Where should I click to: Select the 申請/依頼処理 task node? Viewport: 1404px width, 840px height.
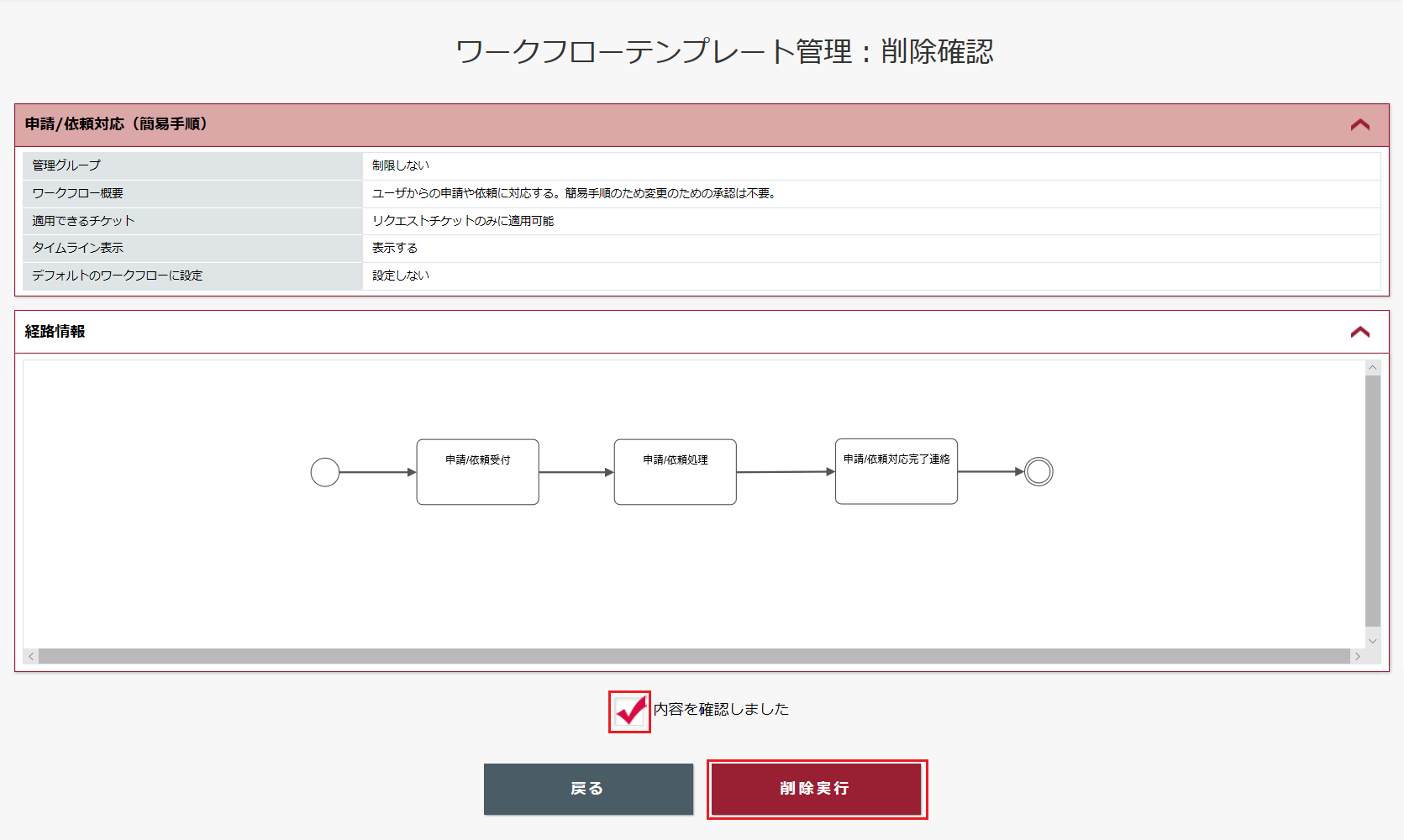click(675, 472)
